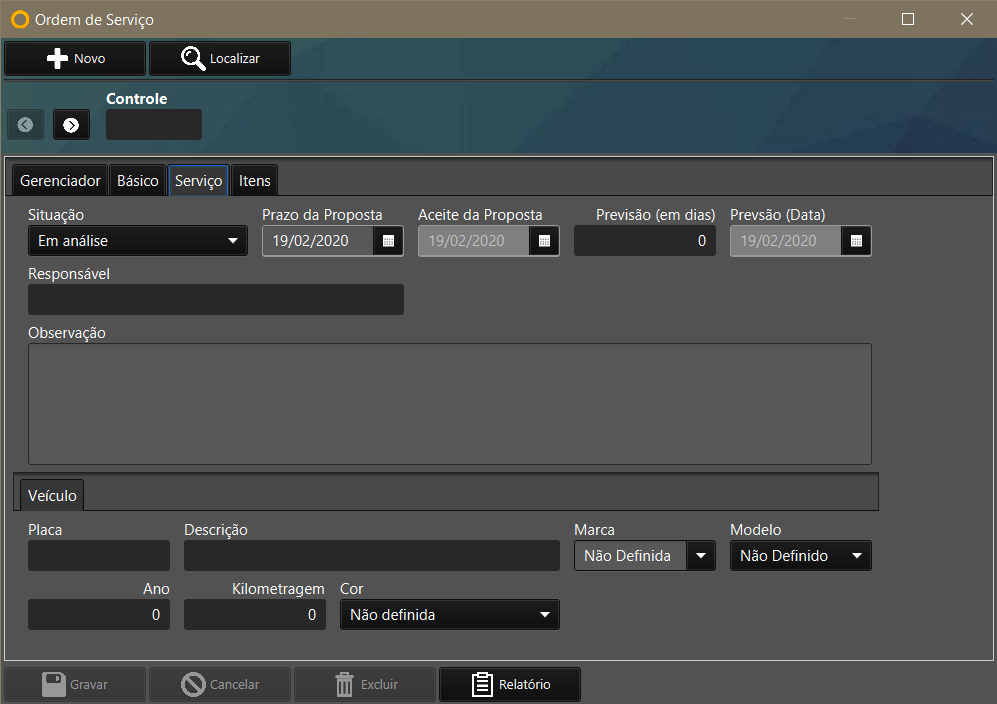Expand the Situação dropdown
This screenshot has height=704, width=997.
(138, 241)
